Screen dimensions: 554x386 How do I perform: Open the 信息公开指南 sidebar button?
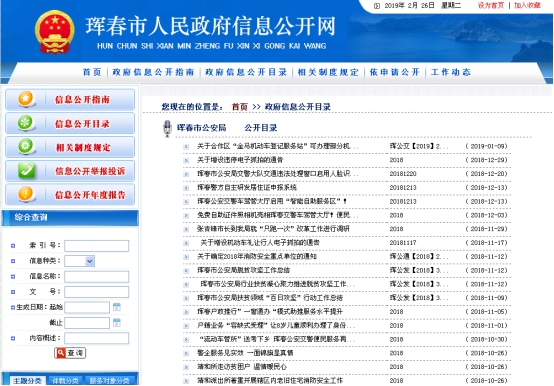[x=70, y=99]
